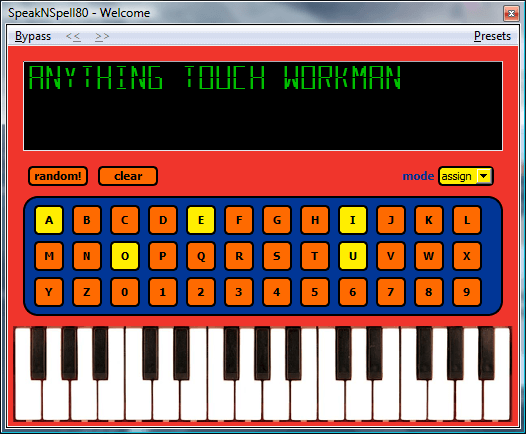The width and height of the screenshot is (526, 434).
Task: Play the rightmost black piano key
Action: click(486, 353)
